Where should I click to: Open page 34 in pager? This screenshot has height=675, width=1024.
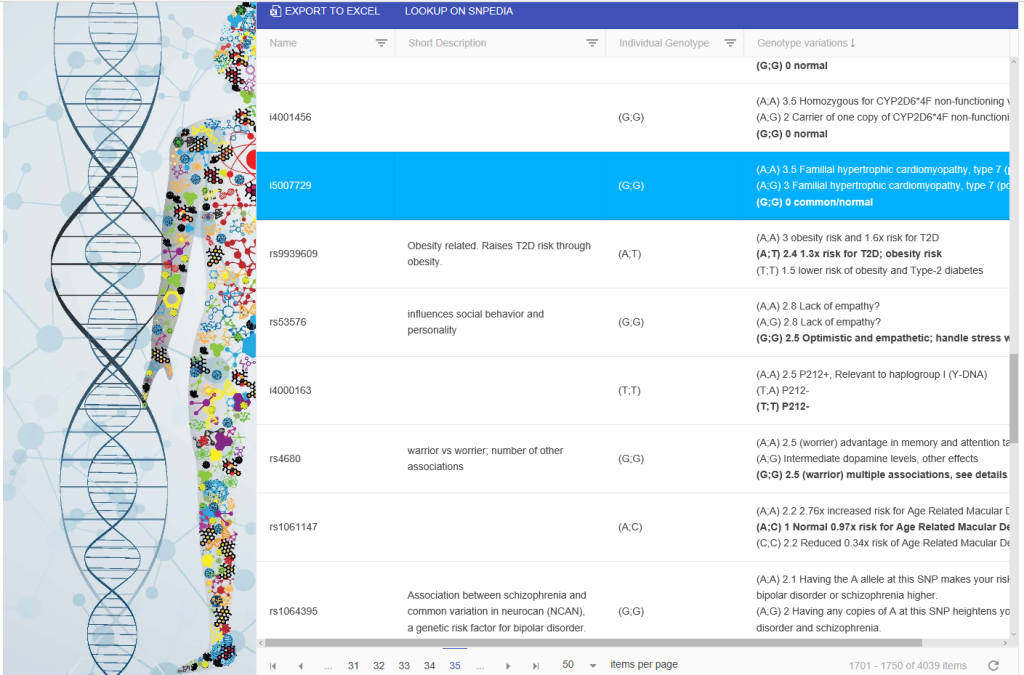pyautogui.click(x=429, y=666)
